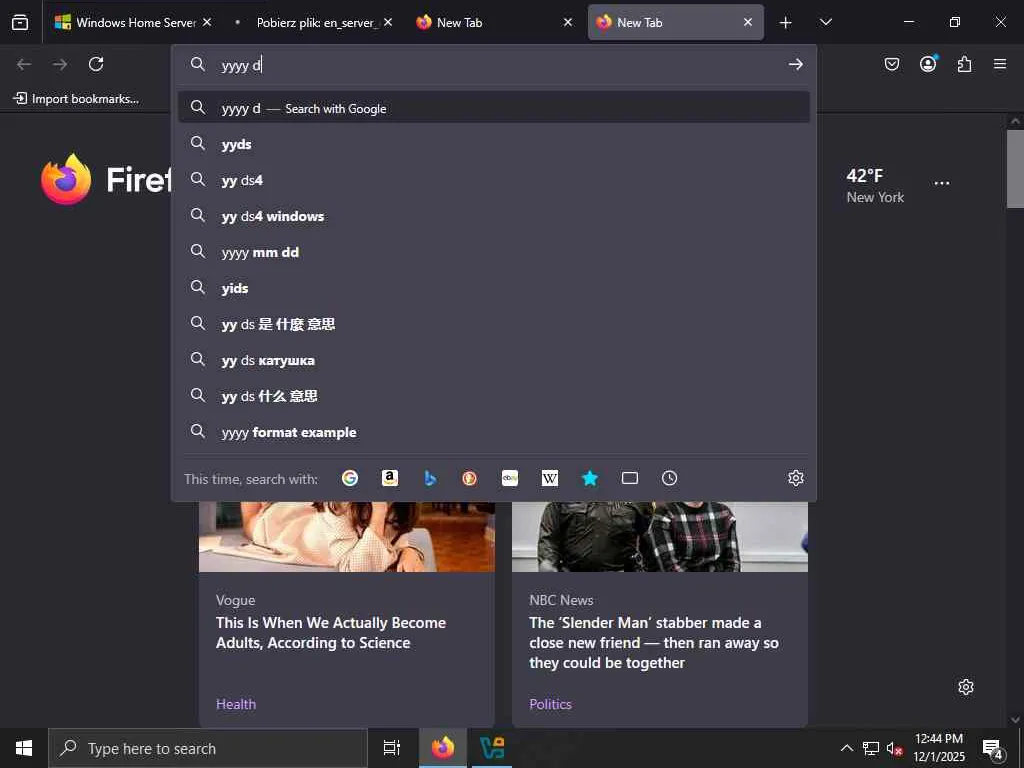Screen dimensions: 1024x768
Task: Choose 'yyyy d — Search with Google' entry
Action: tap(494, 108)
